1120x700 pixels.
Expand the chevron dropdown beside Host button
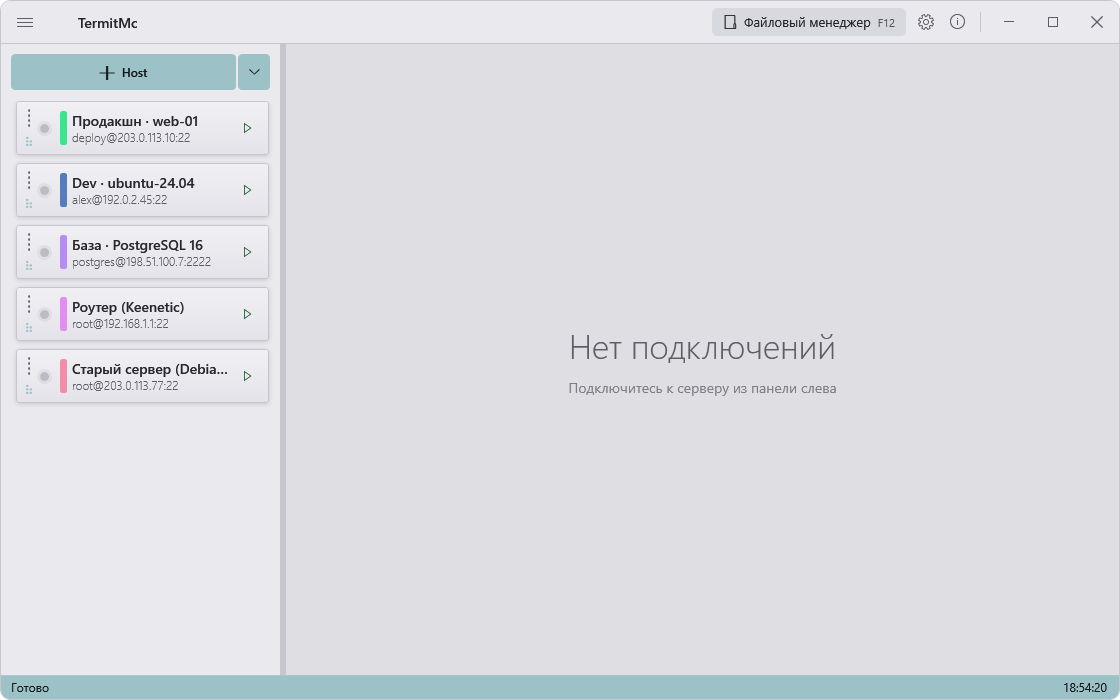point(254,72)
